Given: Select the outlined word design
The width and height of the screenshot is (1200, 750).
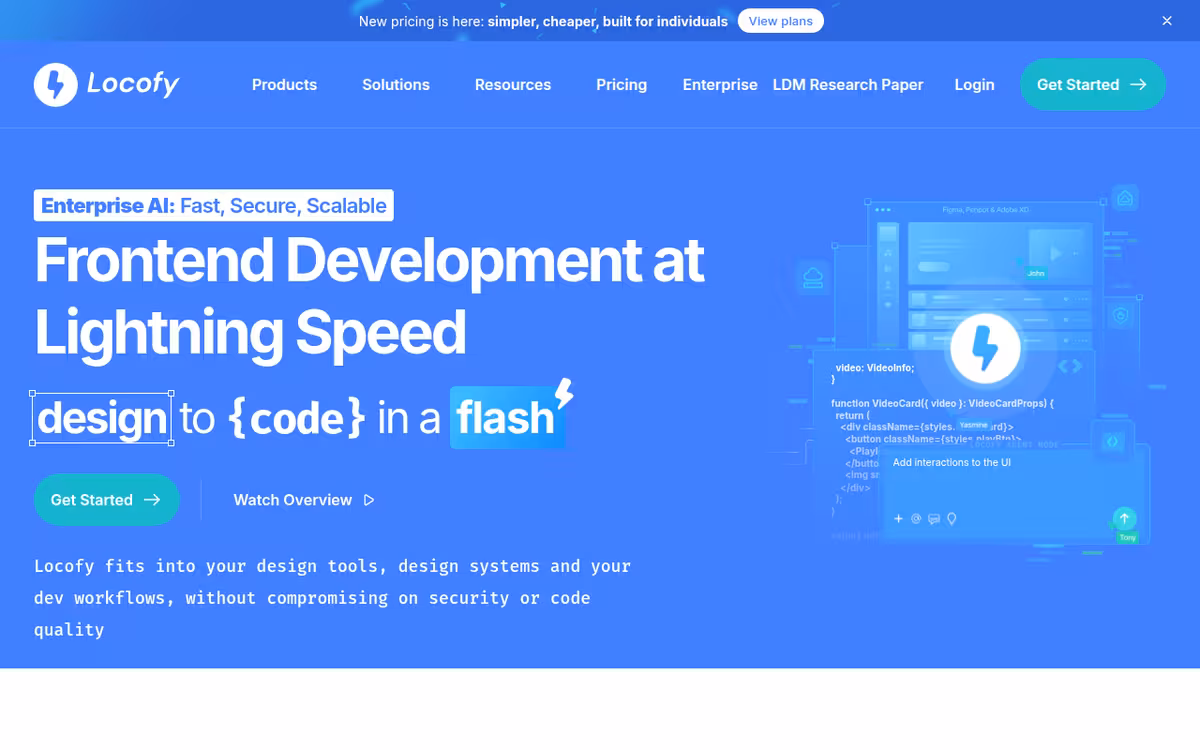Looking at the screenshot, I should pos(102,418).
